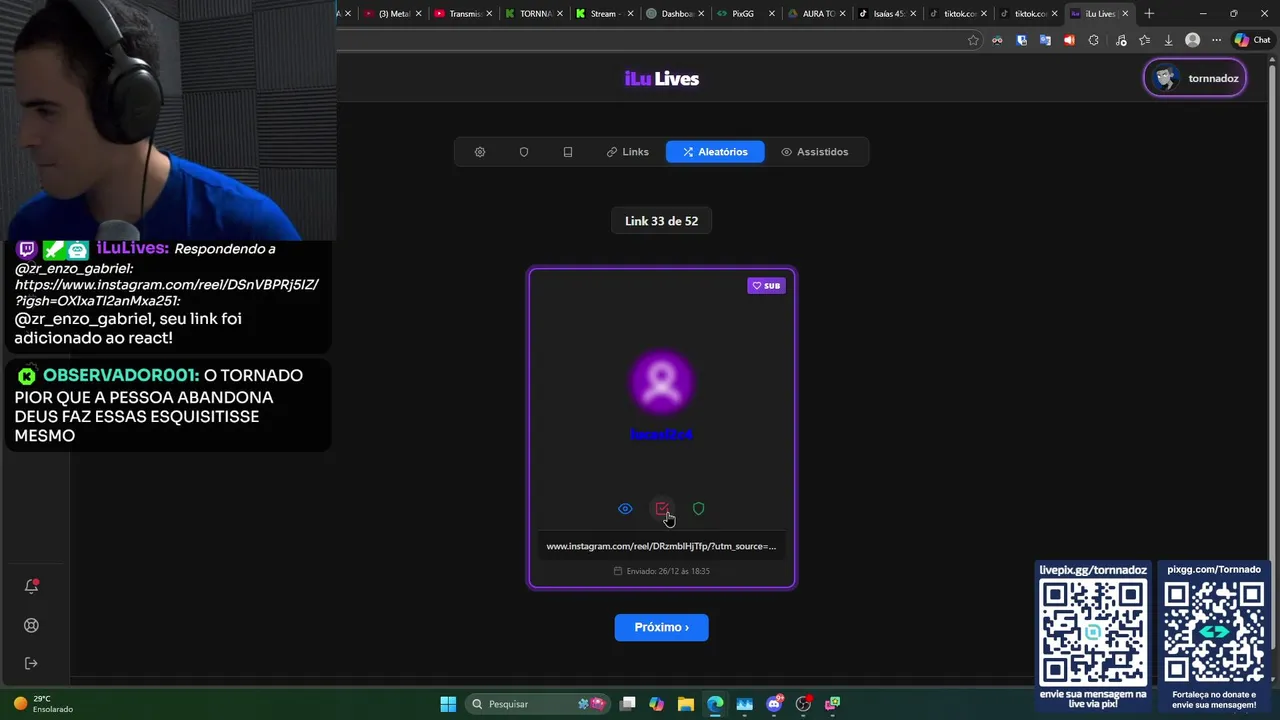The height and width of the screenshot is (720, 1280).
Task: Click the green shield icon on the link card
Action: pos(699,509)
